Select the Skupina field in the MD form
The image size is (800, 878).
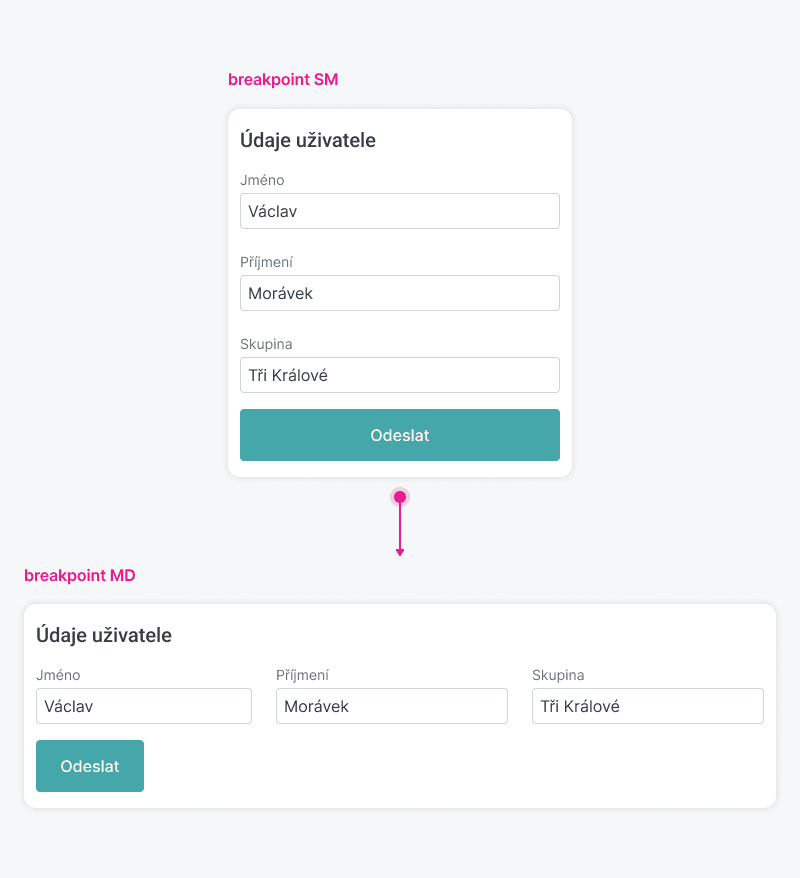point(647,706)
